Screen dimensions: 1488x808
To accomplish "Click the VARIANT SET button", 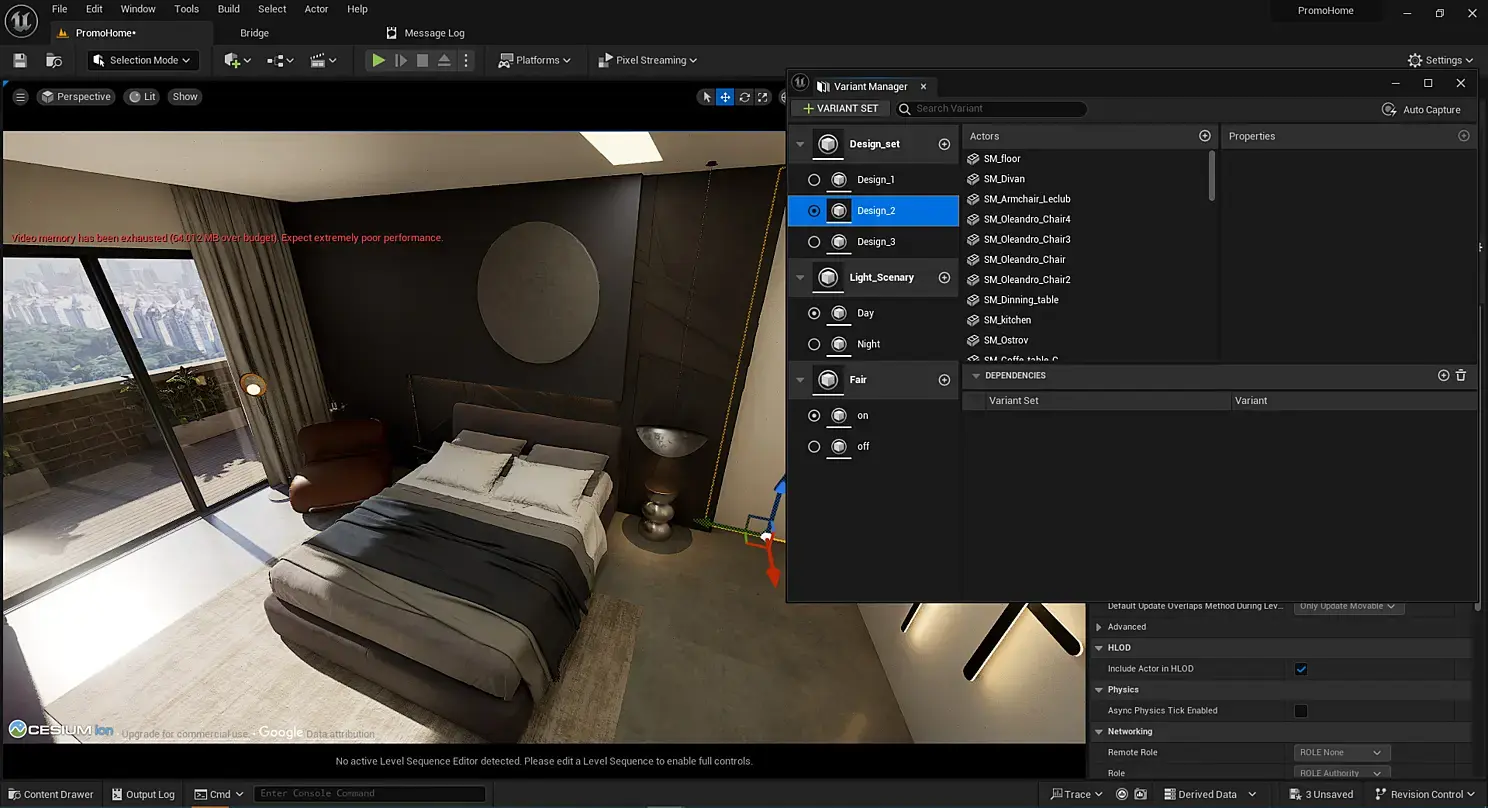I will [x=840, y=108].
